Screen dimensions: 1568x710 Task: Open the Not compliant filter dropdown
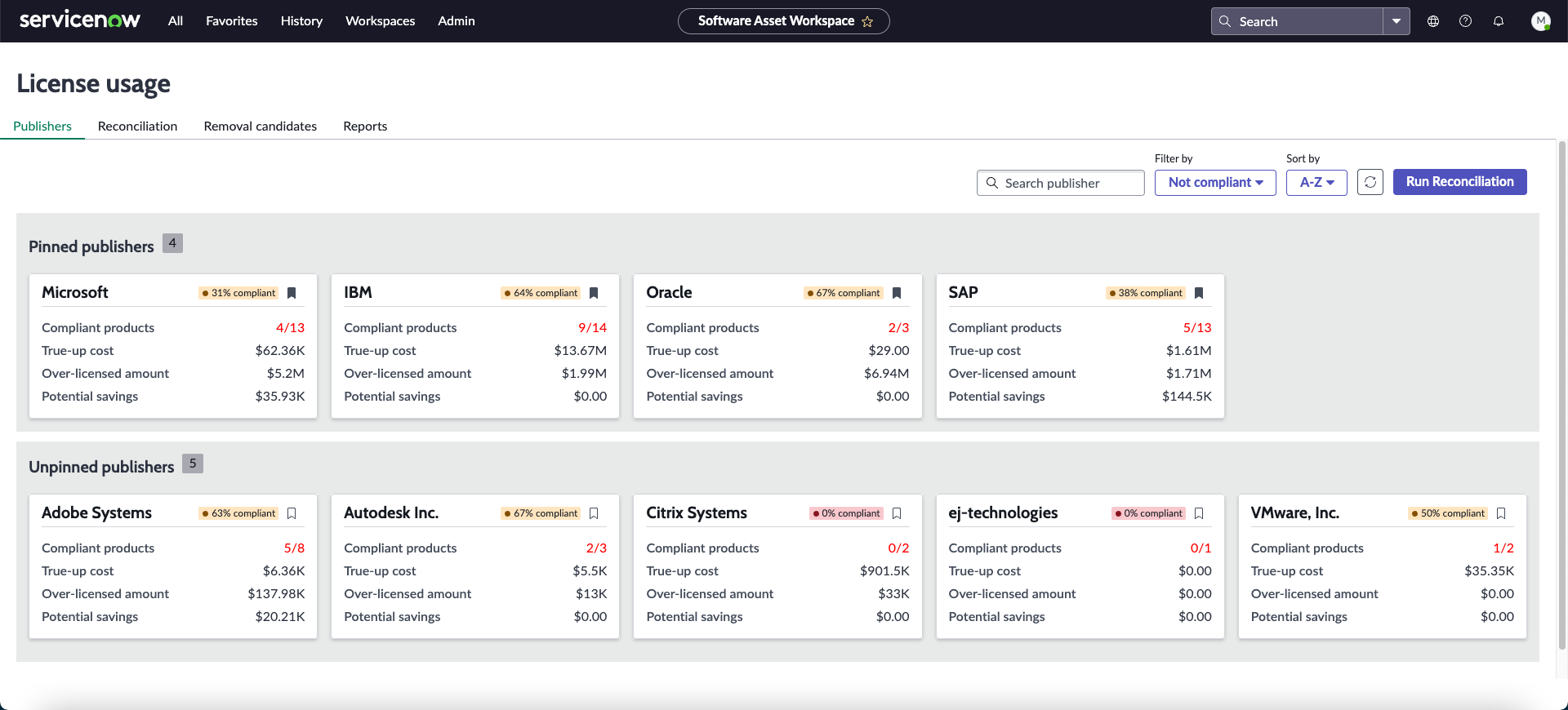tap(1215, 182)
